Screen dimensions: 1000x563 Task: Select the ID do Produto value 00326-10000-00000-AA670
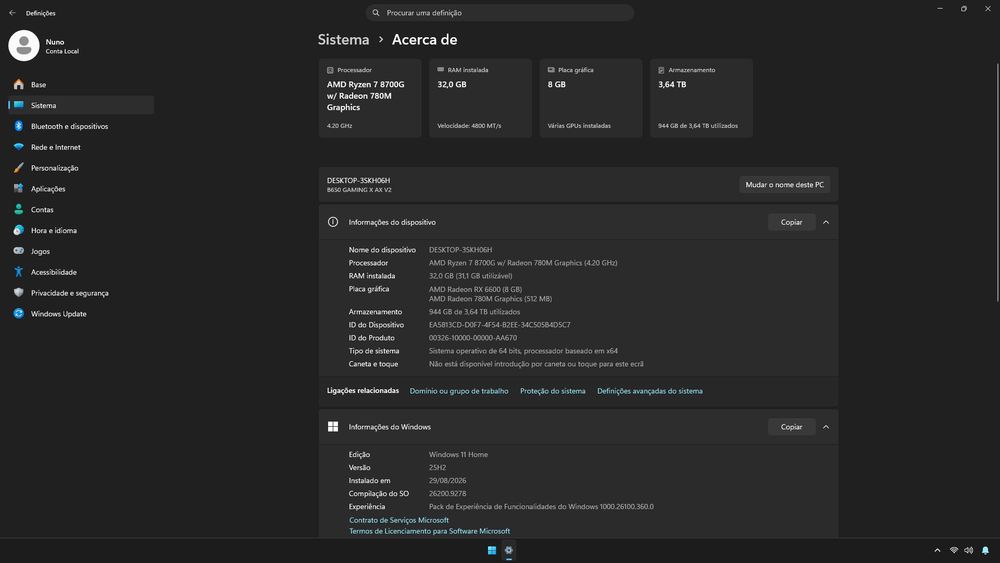point(473,338)
